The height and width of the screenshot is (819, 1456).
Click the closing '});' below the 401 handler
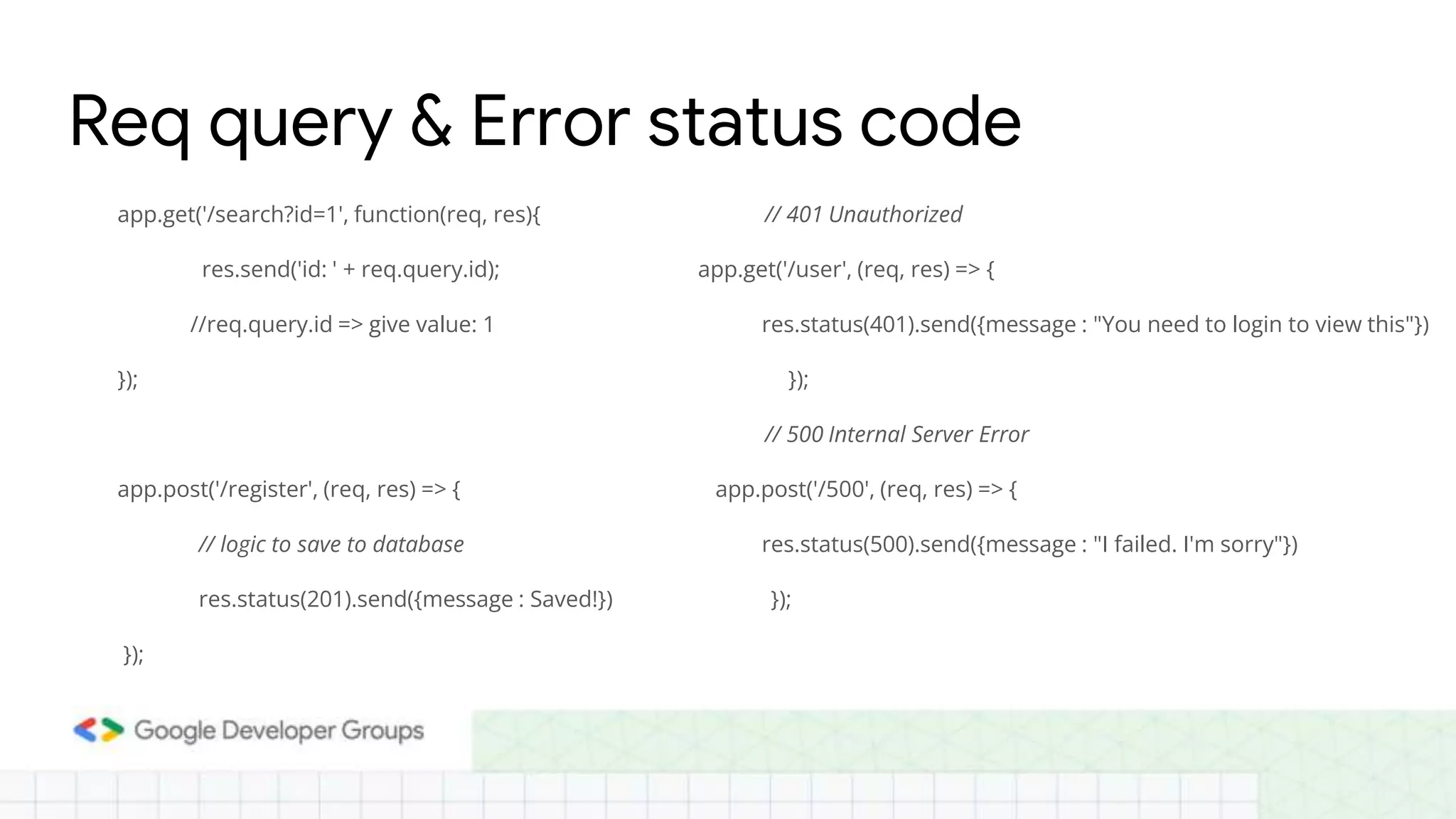tap(798, 380)
